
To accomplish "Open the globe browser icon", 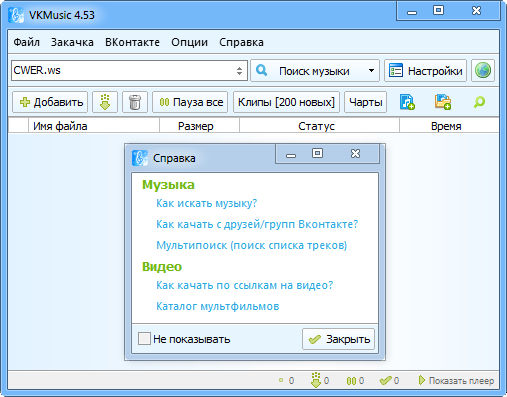I will tap(483, 71).
